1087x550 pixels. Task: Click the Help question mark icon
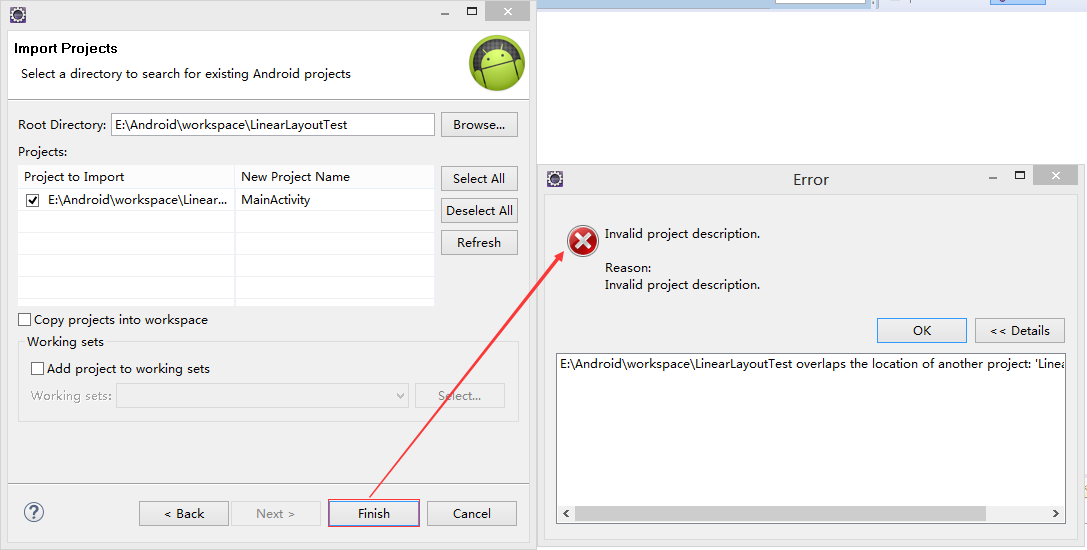coord(34,512)
